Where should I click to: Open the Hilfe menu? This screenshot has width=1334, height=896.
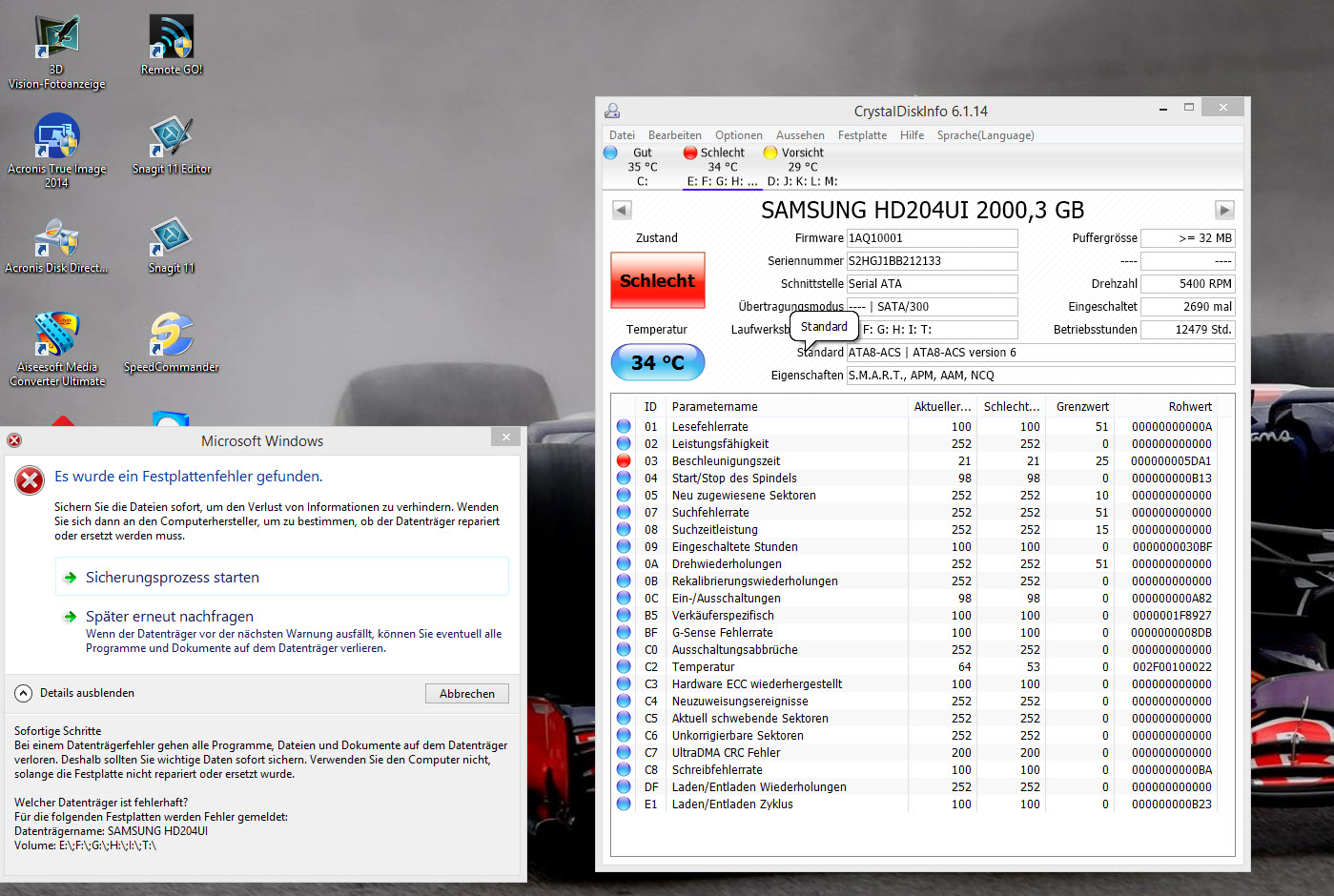coord(912,135)
